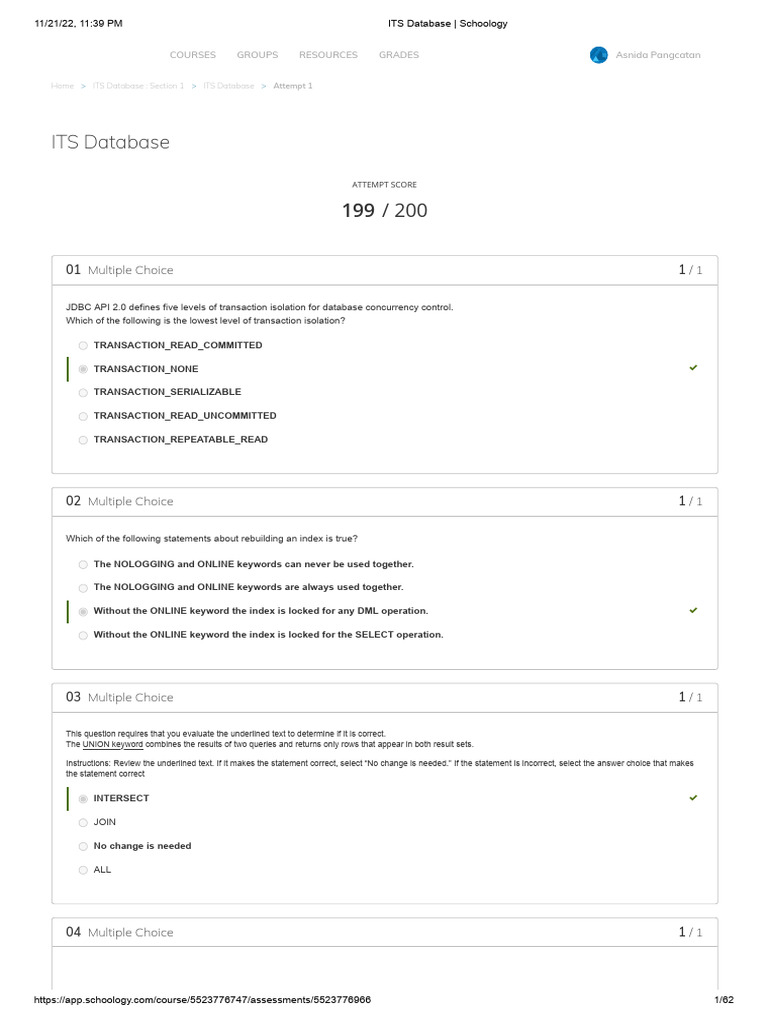This screenshot has width=768, height=1024.
Task: Click the ITS Database breadcrumb link
Action: (229, 86)
